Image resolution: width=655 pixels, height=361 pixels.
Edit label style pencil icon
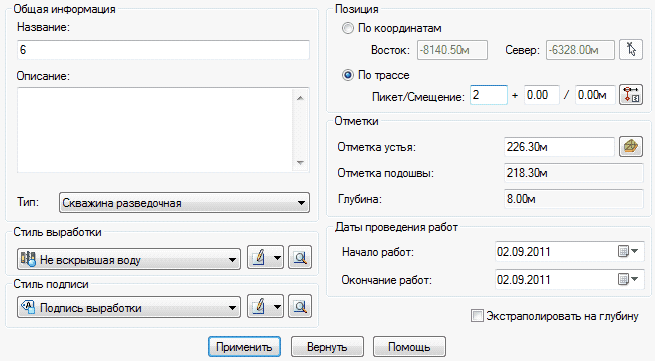tap(259, 306)
